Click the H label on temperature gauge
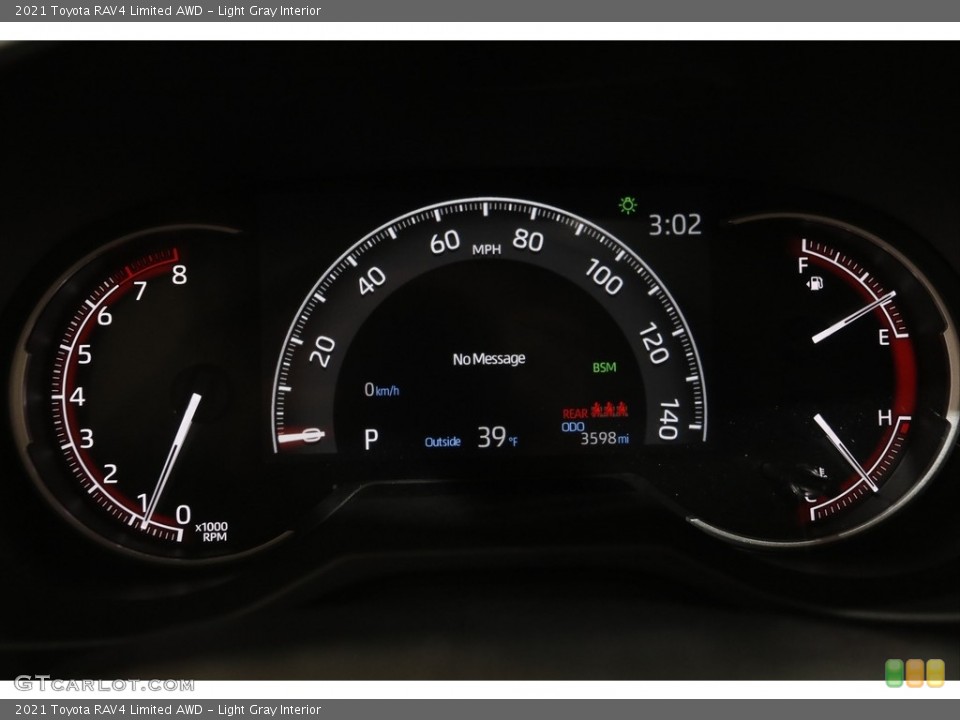Image resolution: width=960 pixels, height=720 pixels. [884, 418]
